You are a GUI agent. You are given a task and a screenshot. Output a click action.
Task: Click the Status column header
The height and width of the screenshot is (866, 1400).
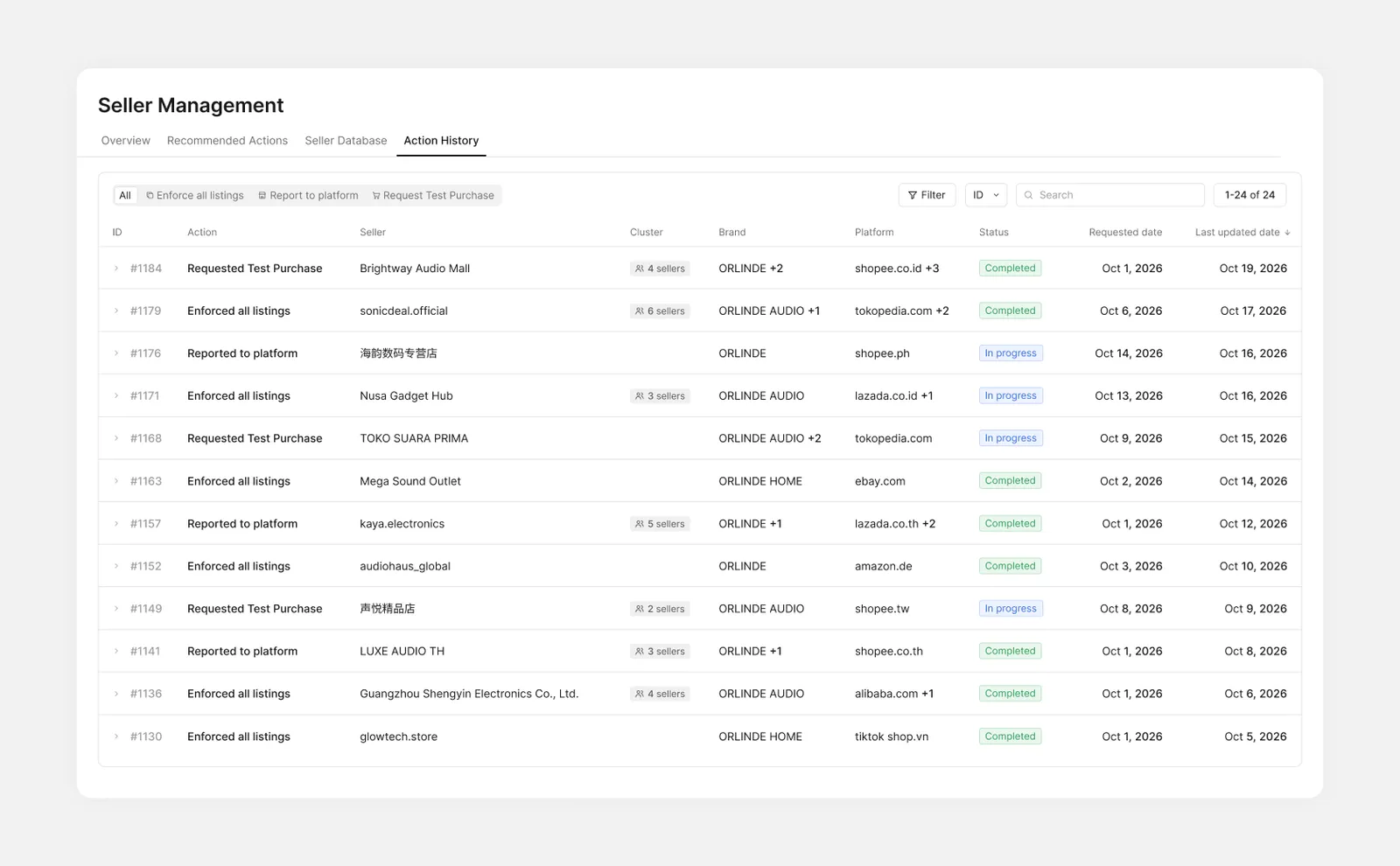(994, 233)
